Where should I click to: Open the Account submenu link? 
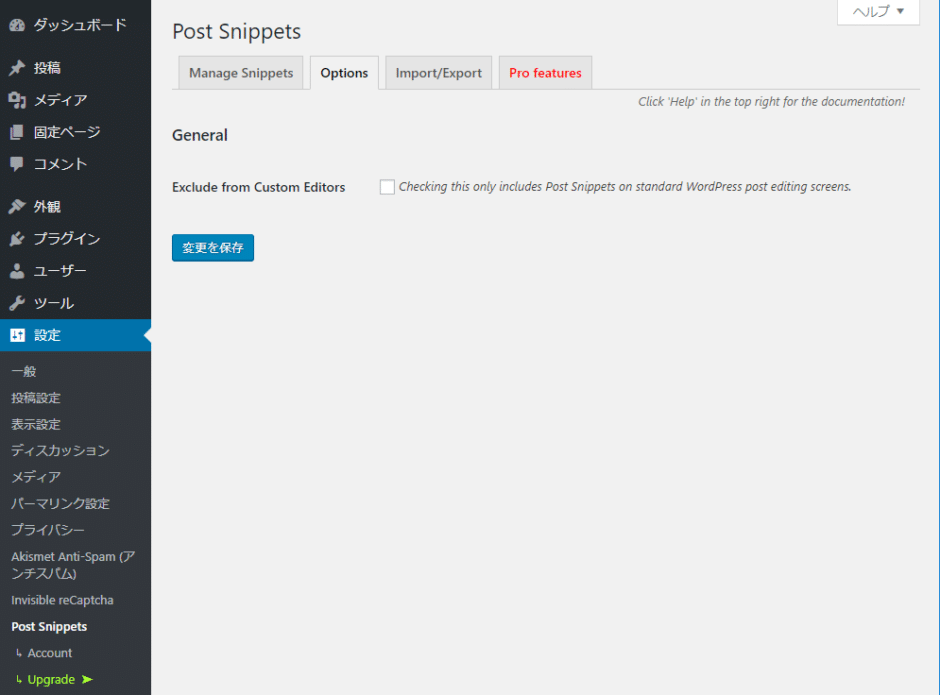(x=50, y=653)
